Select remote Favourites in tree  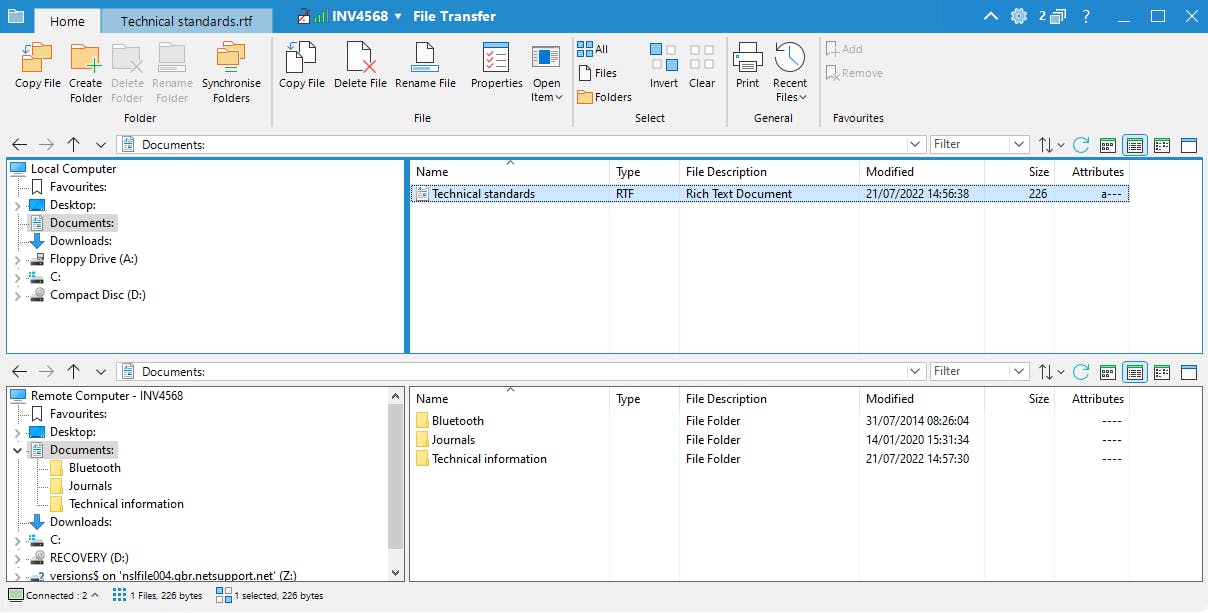tap(78, 414)
